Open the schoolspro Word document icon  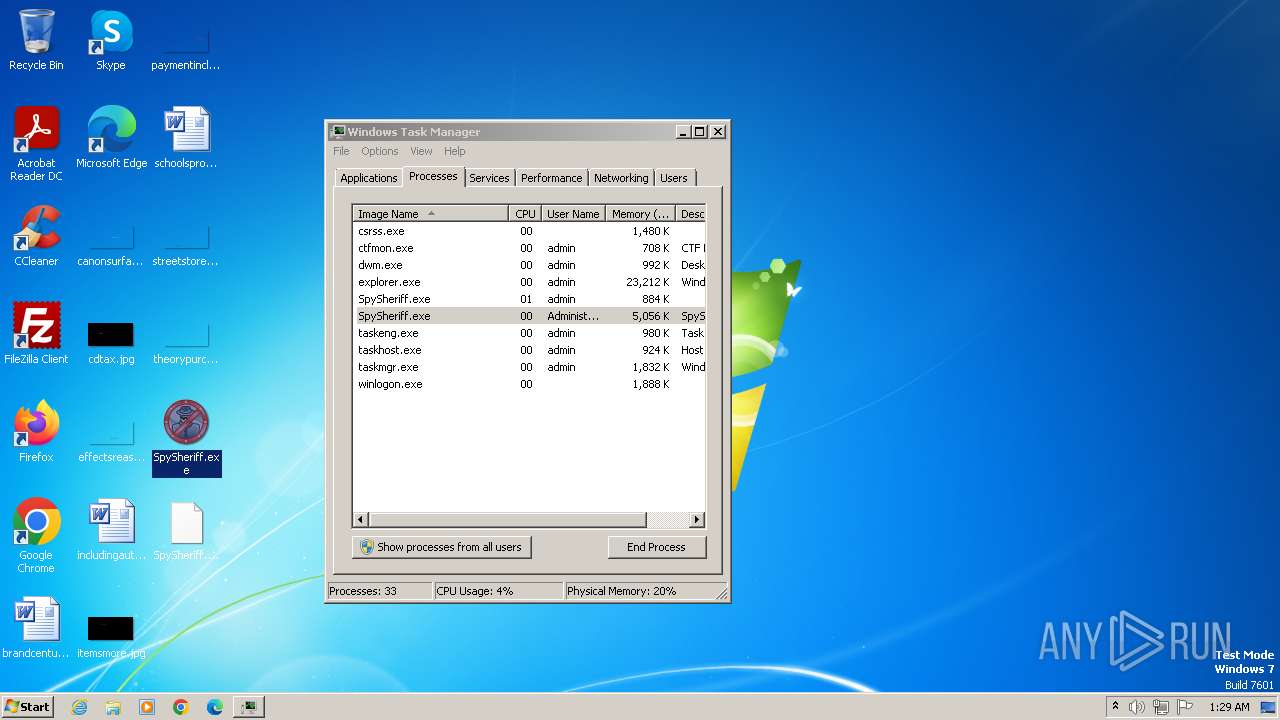coord(186,138)
